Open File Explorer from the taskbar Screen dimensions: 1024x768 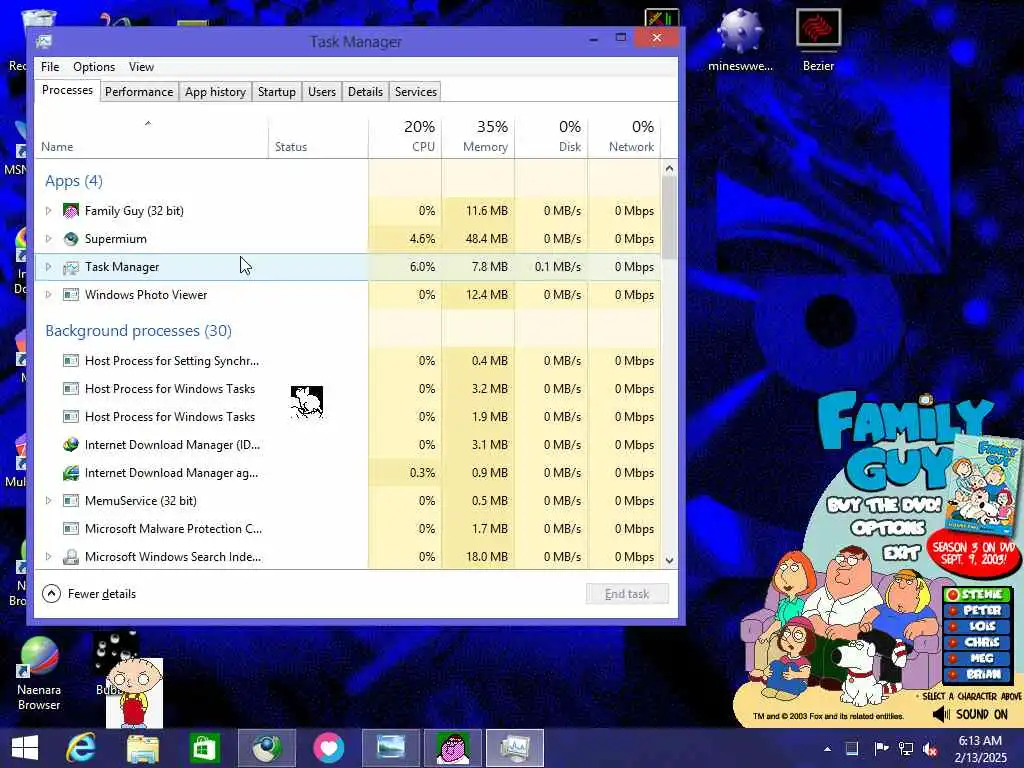click(142, 748)
